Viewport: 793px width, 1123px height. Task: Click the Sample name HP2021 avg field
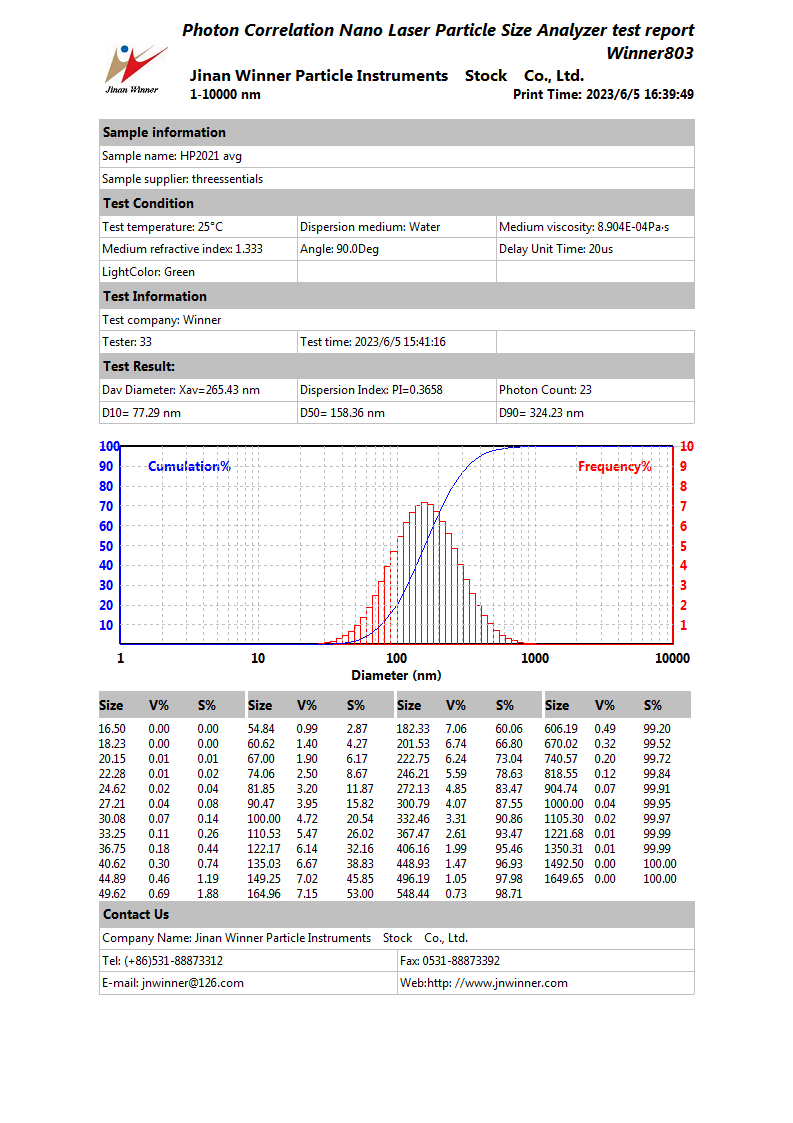pos(172,156)
